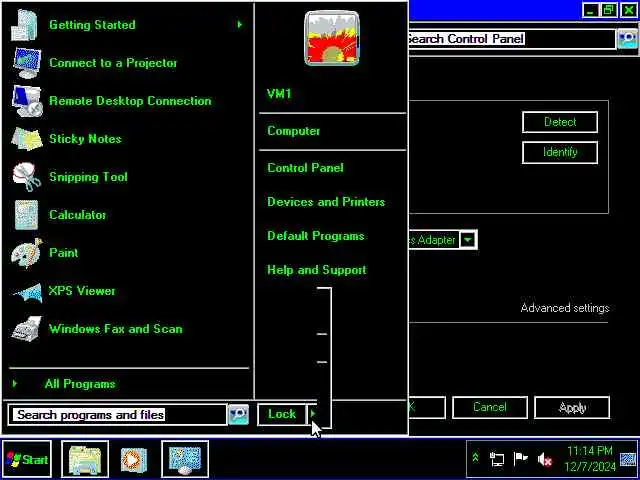
Task: Launch XPS Viewer
Action: tap(82, 291)
